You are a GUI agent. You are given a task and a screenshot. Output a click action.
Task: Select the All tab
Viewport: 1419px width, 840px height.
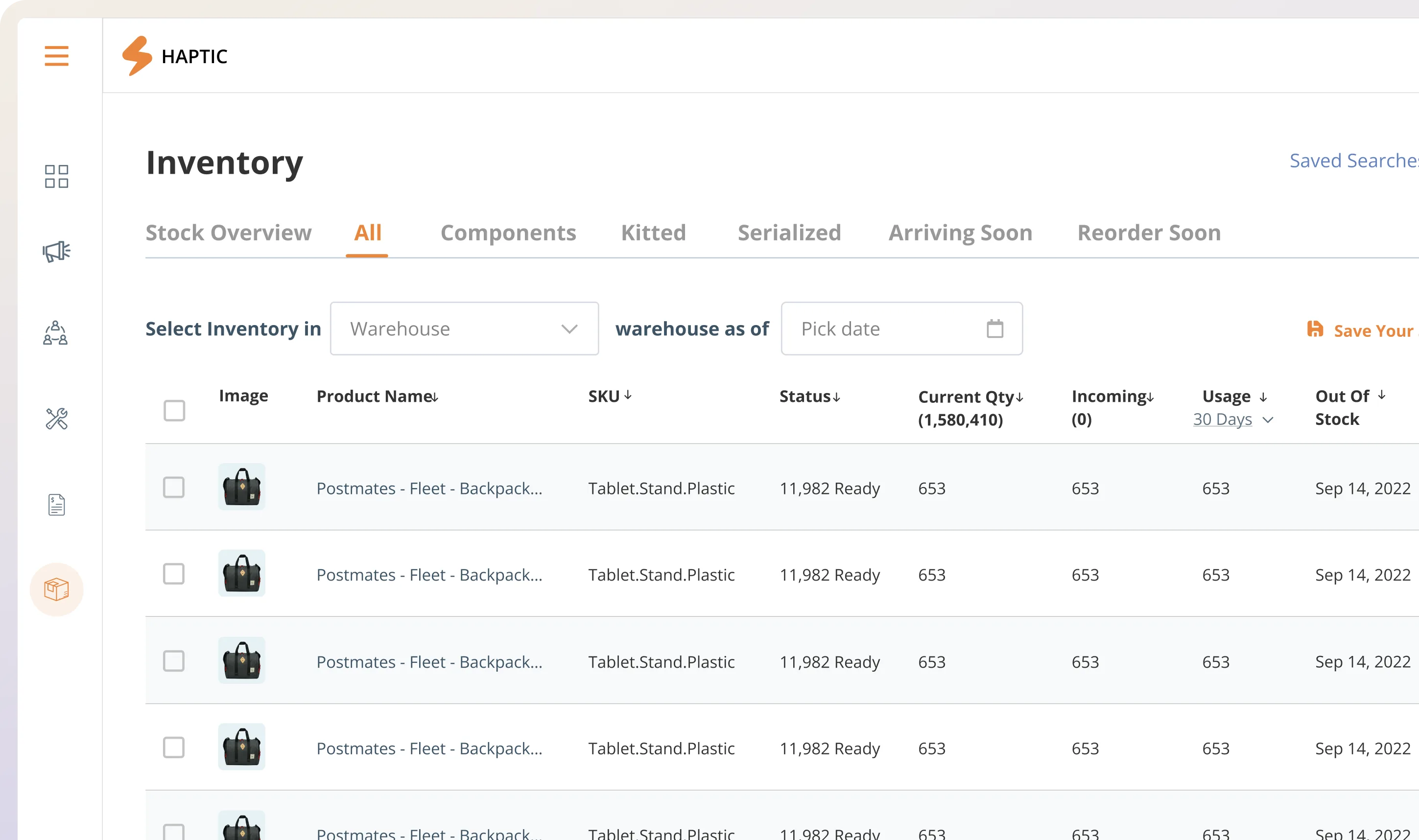tap(367, 233)
